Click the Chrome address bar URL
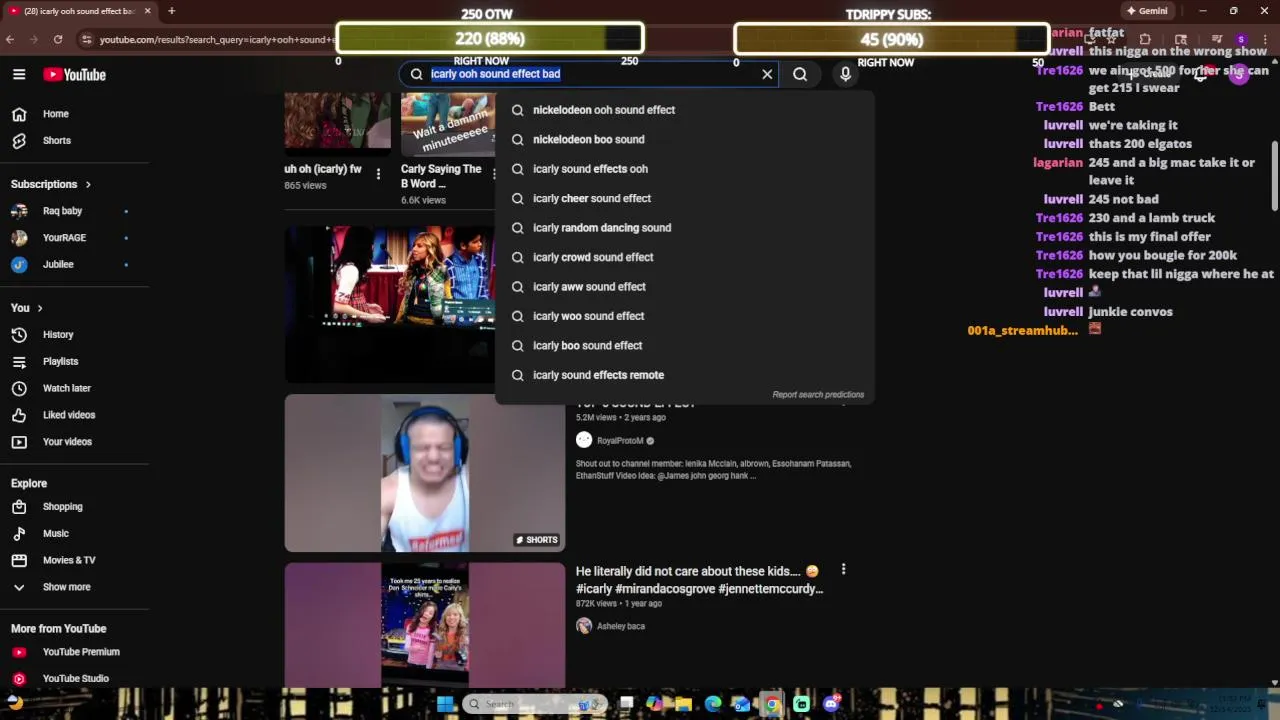This screenshot has width=1280, height=720. coord(215,39)
